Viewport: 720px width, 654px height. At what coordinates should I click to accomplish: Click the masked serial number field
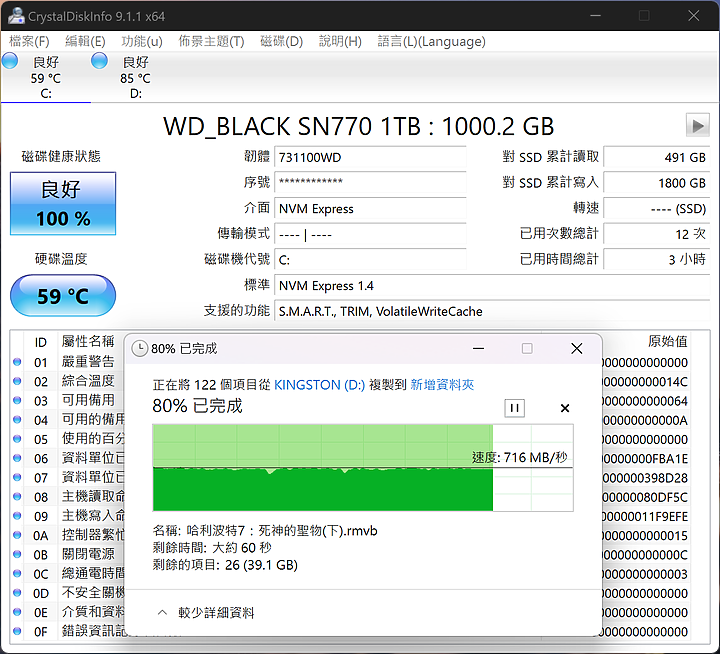370,183
